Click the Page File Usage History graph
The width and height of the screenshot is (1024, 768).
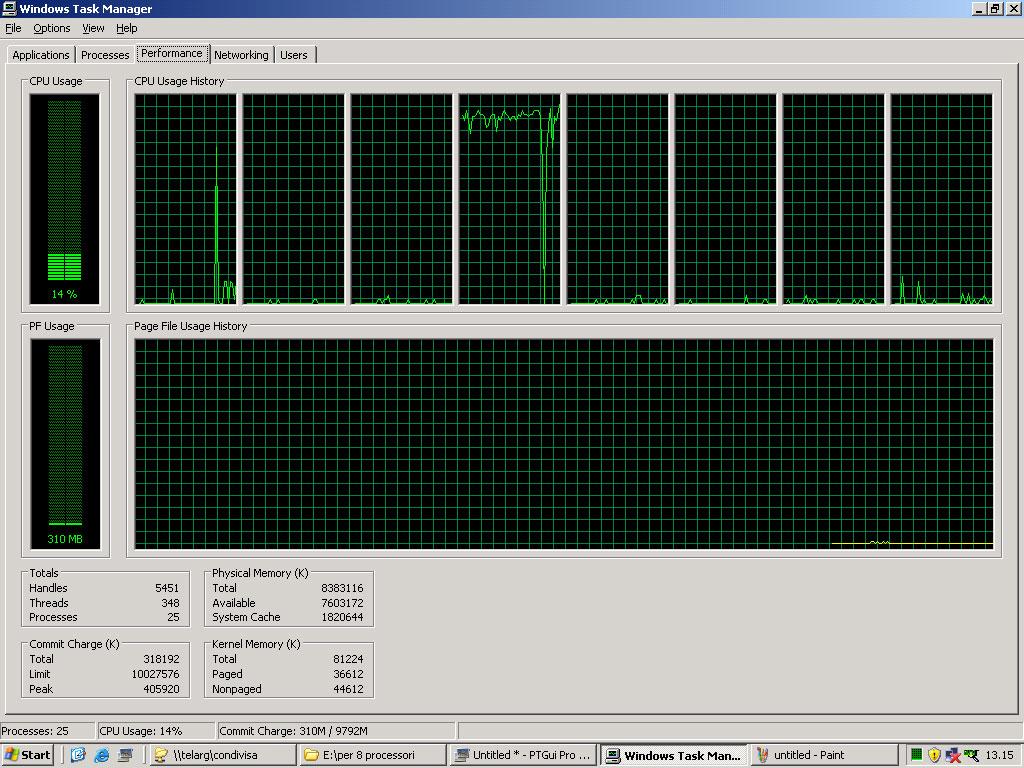(x=564, y=443)
